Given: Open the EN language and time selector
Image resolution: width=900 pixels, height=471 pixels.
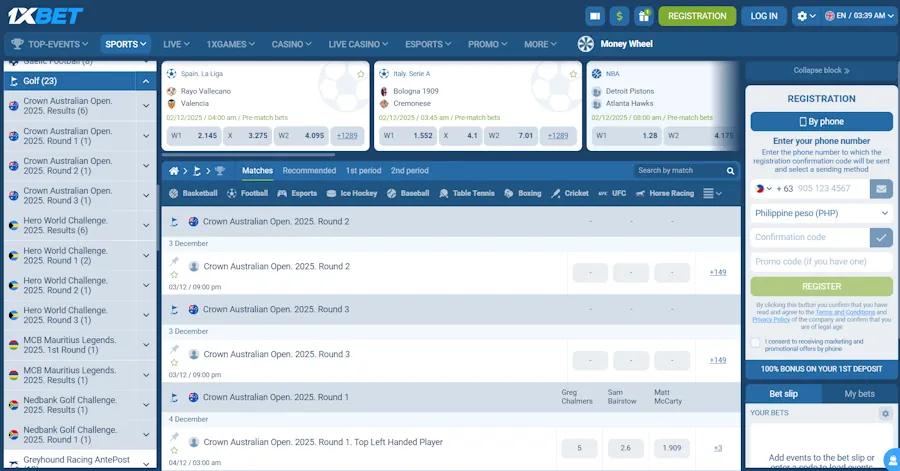Looking at the screenshot, I should click(x=859, y=16).
